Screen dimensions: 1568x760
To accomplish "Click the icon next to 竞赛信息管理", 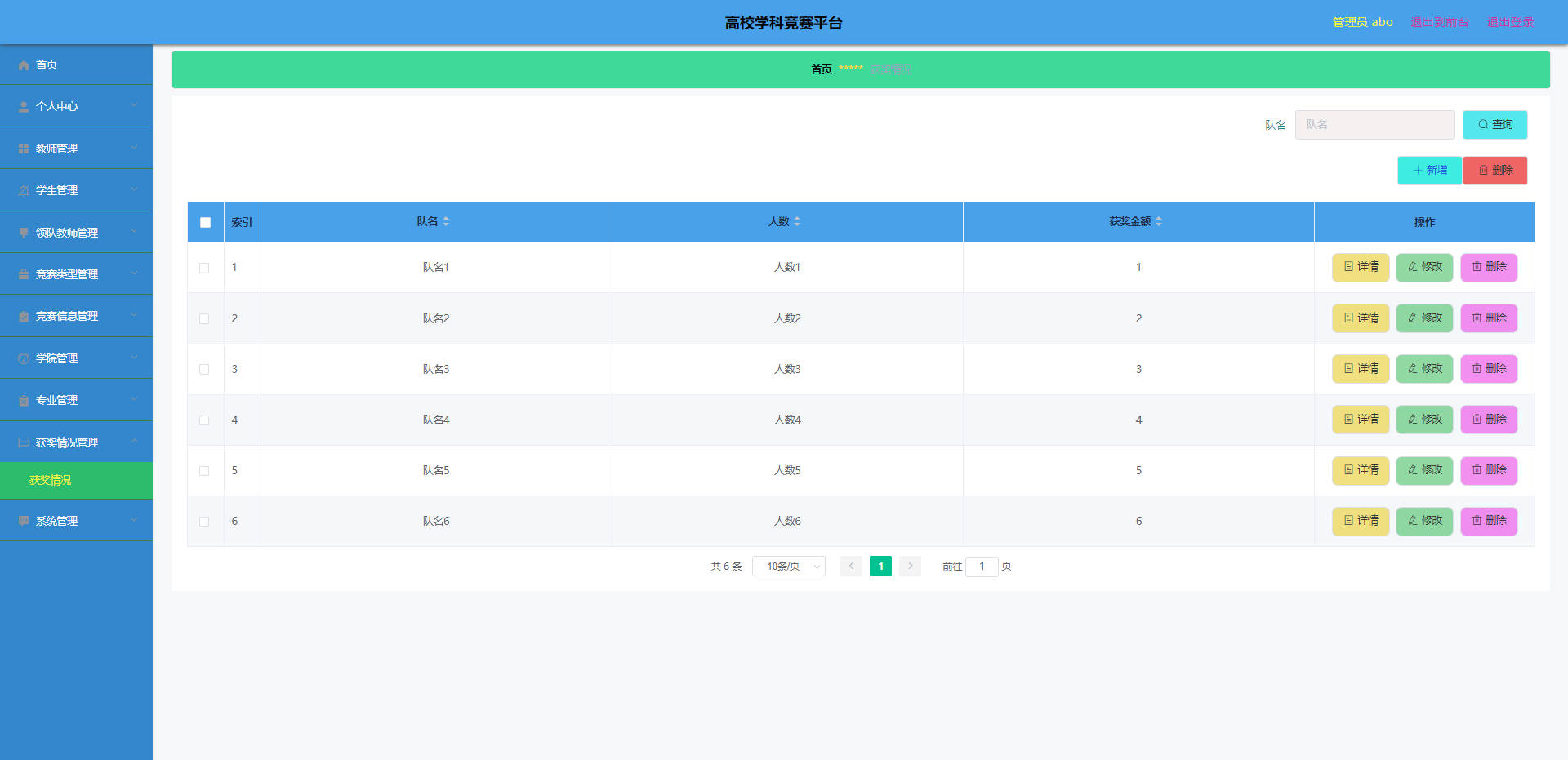I will pos(24,317).
